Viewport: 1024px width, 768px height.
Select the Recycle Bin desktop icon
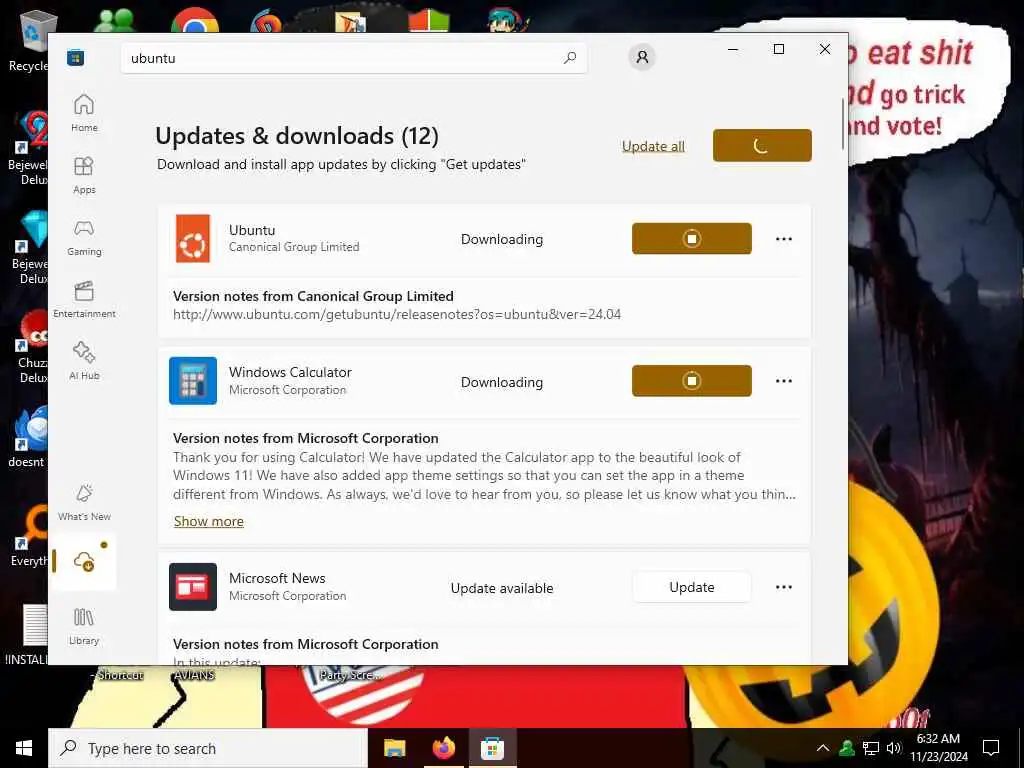(29, 40)
